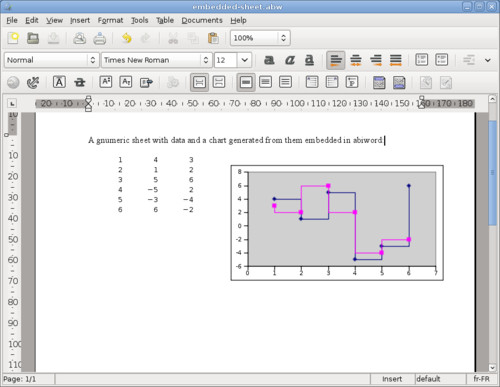Click the ruler tab-type selector box
The width and height of the screenshot is (500, 387).
12,103
